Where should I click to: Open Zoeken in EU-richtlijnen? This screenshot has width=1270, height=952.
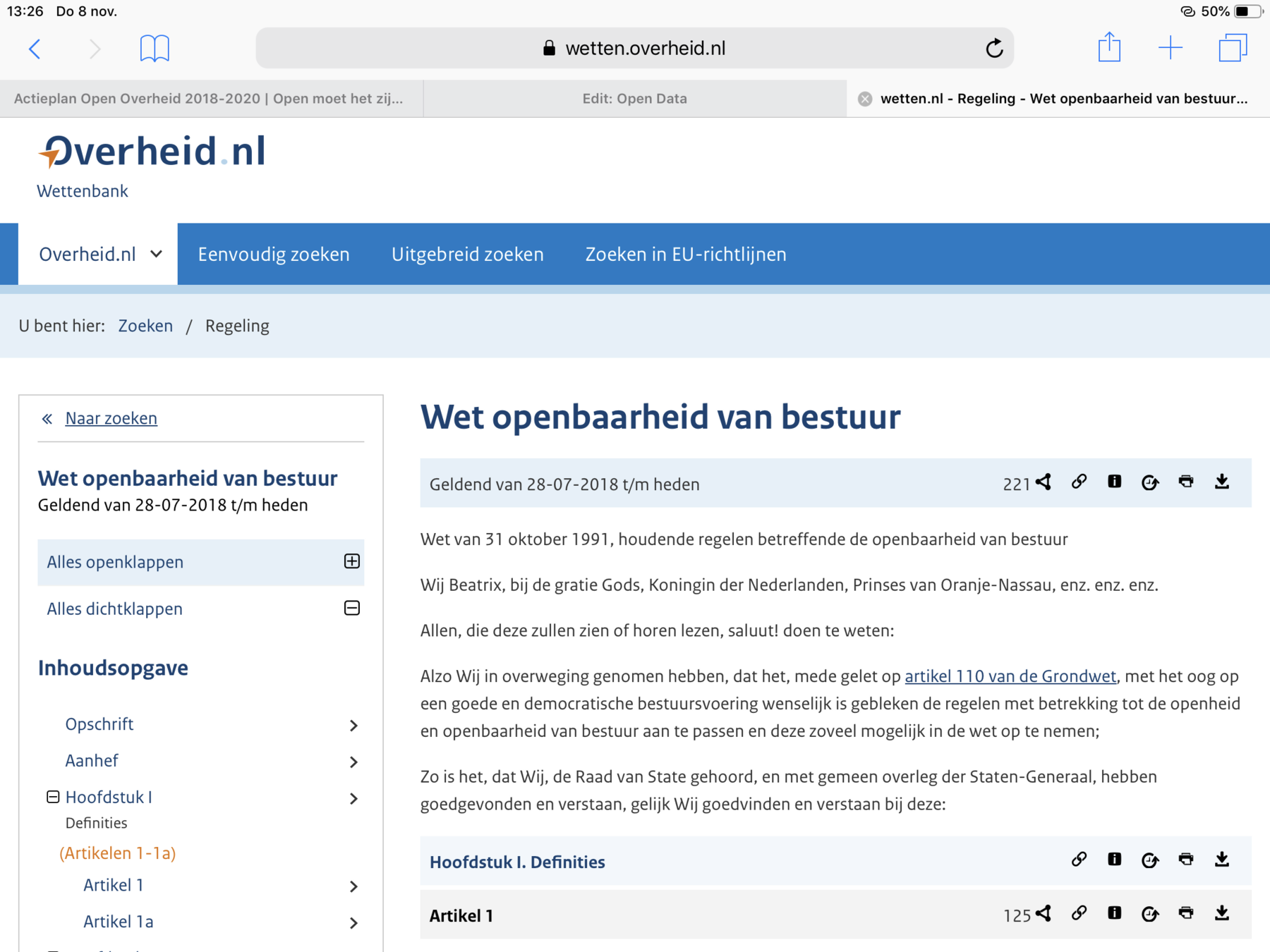[686, 254]
